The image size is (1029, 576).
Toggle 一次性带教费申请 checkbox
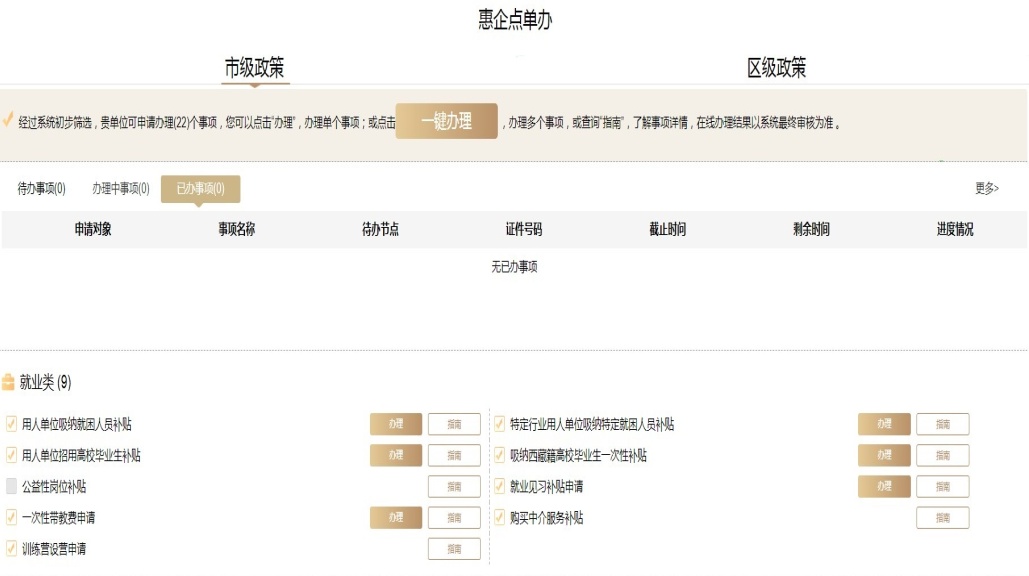[x=11, y=517]
